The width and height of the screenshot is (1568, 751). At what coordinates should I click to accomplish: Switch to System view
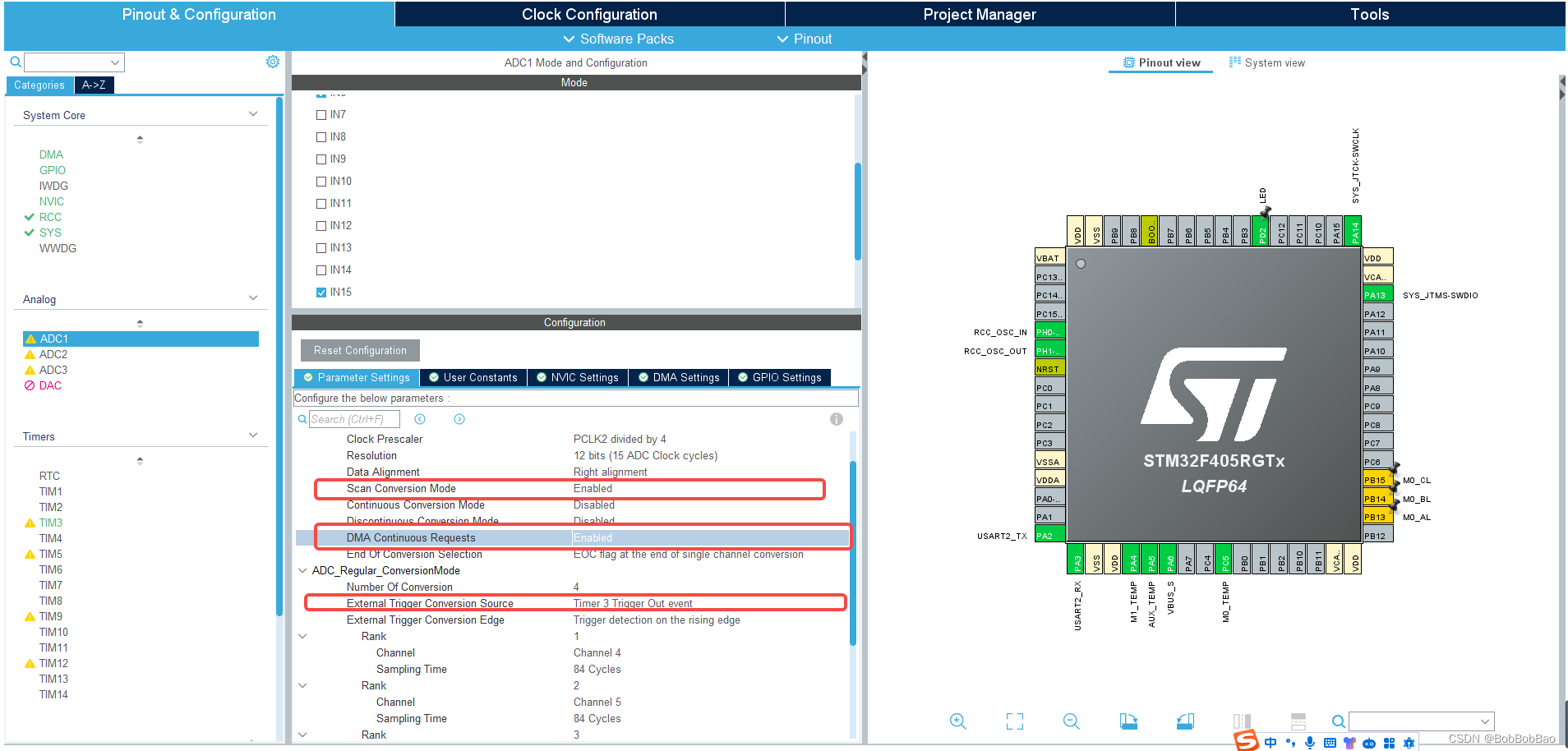pos(1266,62)
